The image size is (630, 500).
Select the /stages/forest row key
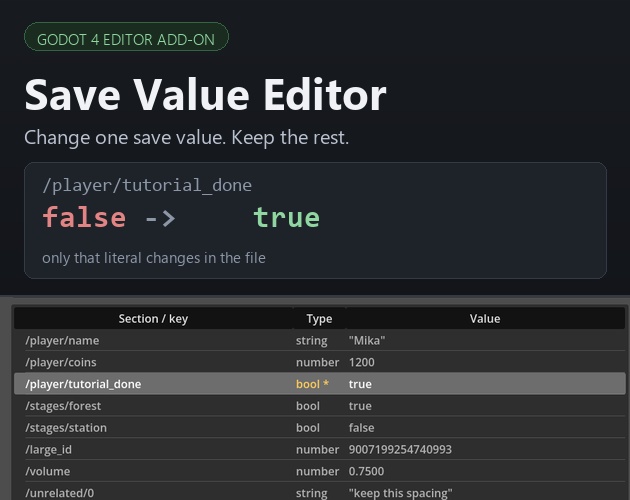coord(63,406)
